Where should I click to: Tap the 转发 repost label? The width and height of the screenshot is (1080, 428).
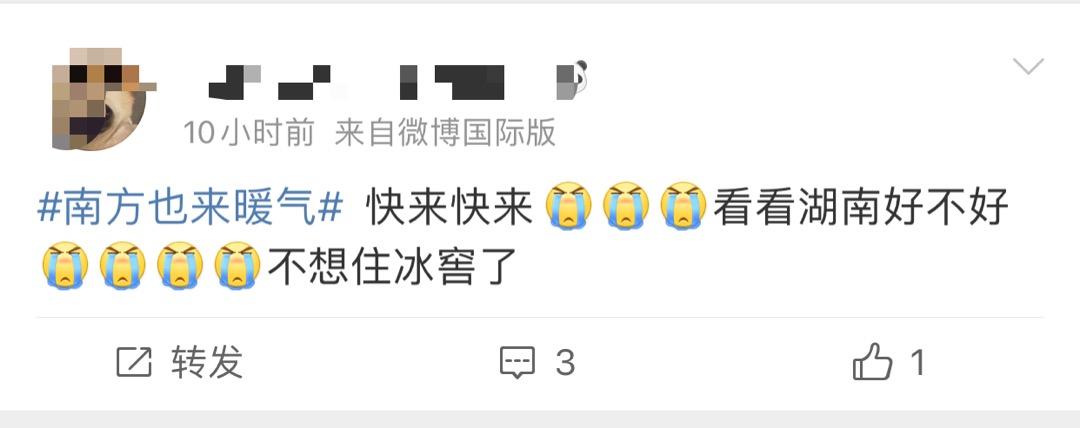coord(207,362)
